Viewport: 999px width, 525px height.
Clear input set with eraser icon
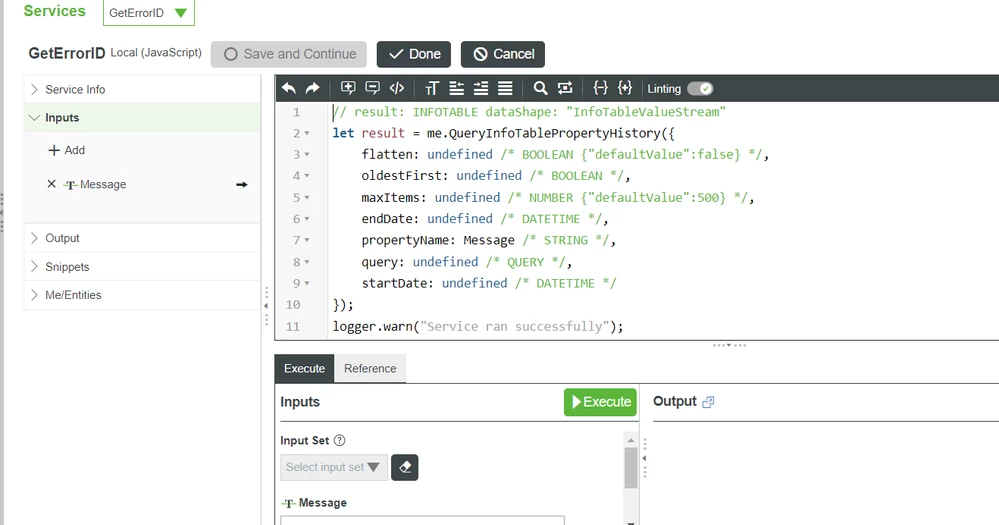tap(405, 468)
